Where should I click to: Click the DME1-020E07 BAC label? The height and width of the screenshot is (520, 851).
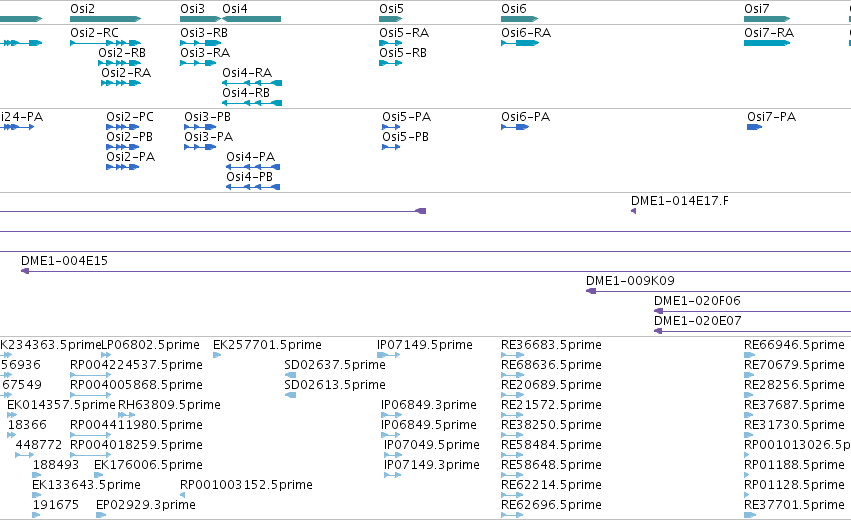[x=697, y=321]
